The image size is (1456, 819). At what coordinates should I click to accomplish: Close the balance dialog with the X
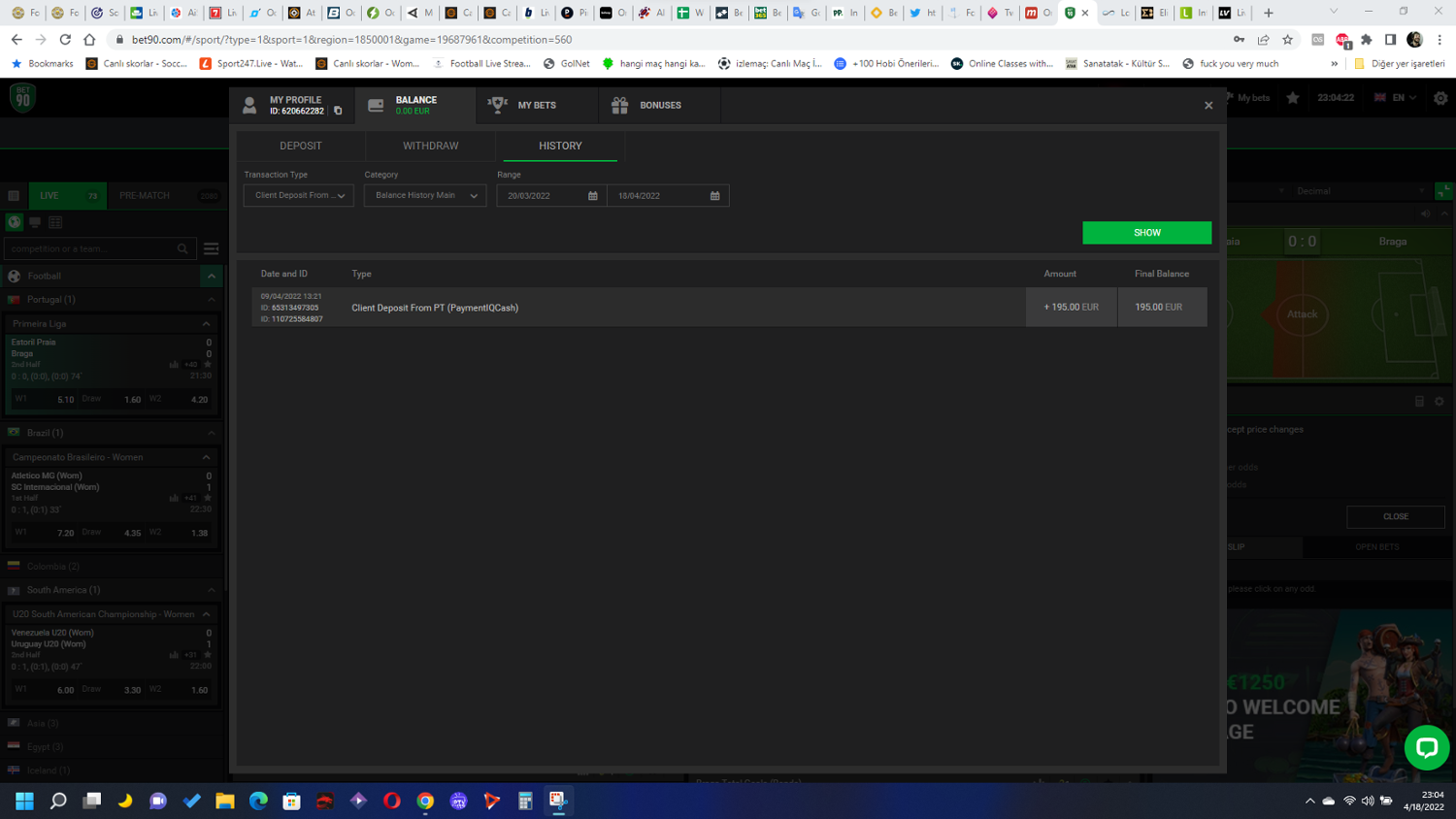tap(1208, 106)
